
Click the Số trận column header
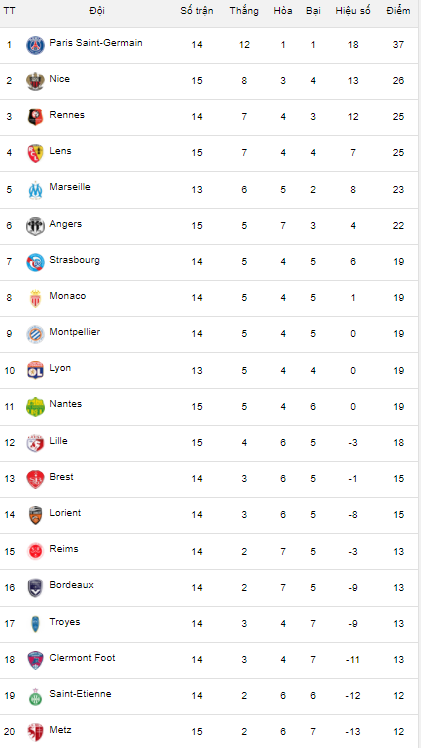(x=197, y=11)
